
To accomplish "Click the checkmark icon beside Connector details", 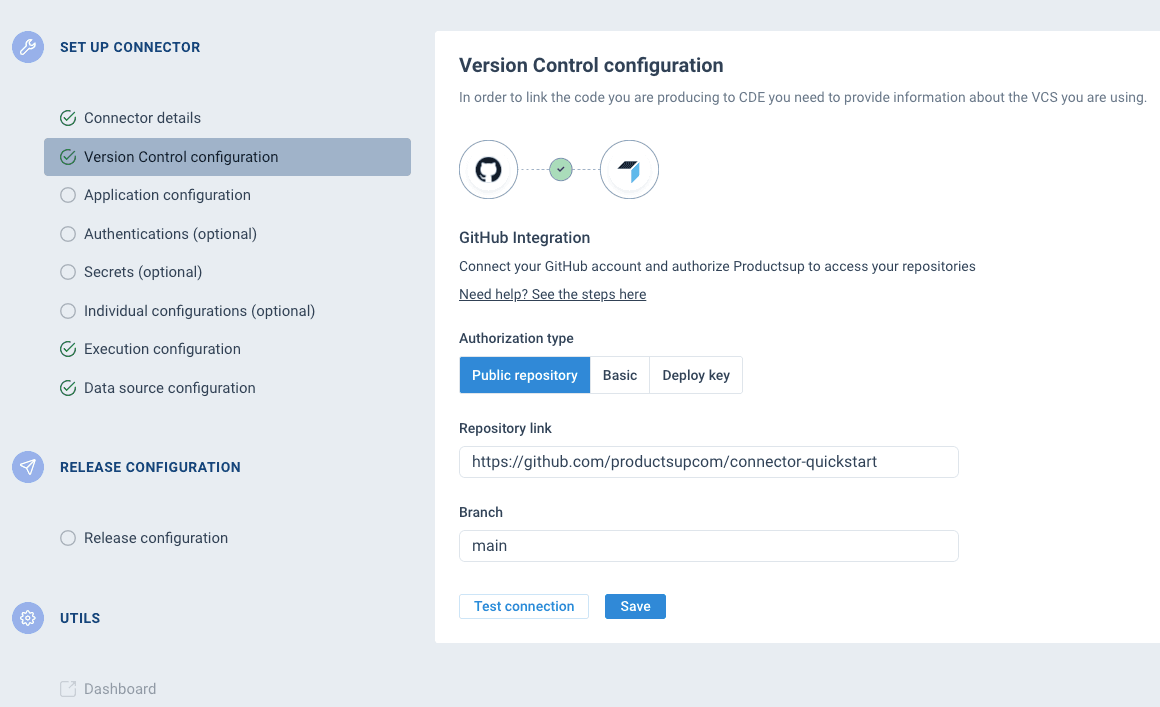I will (68, 117).
